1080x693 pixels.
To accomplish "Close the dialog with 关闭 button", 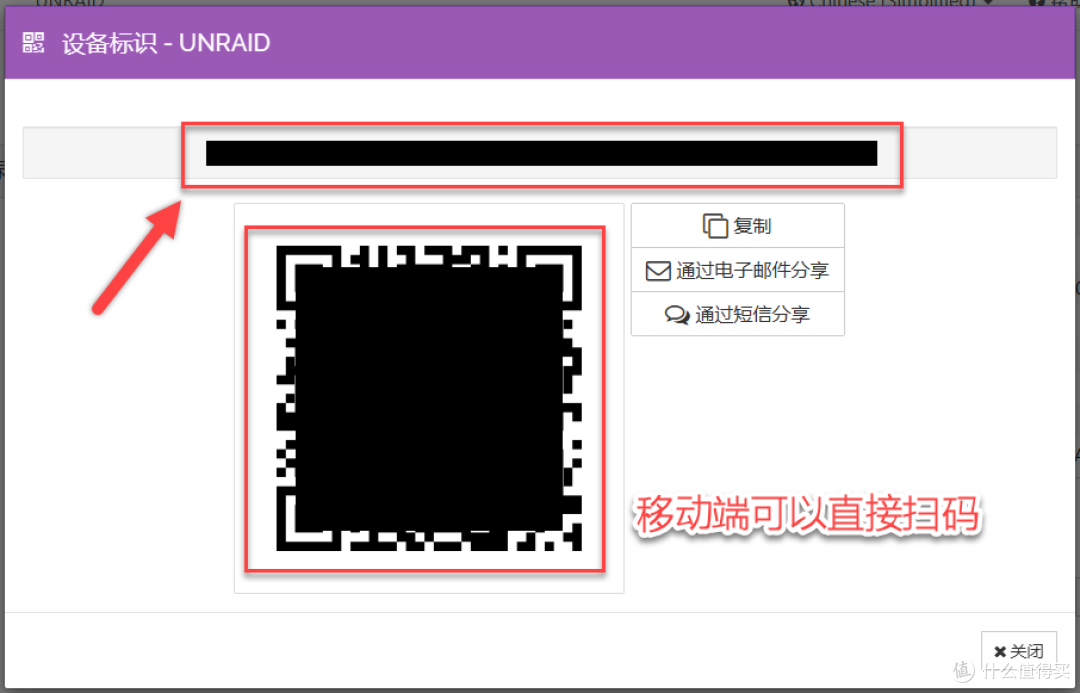I will [x=1019, y=651].
